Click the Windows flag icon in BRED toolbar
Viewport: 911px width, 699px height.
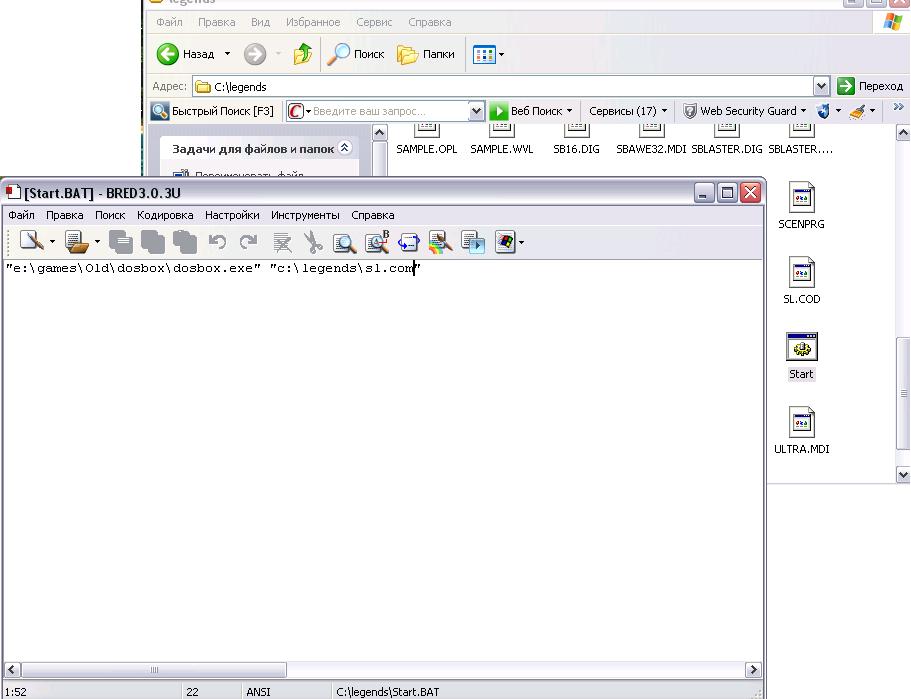505,242
